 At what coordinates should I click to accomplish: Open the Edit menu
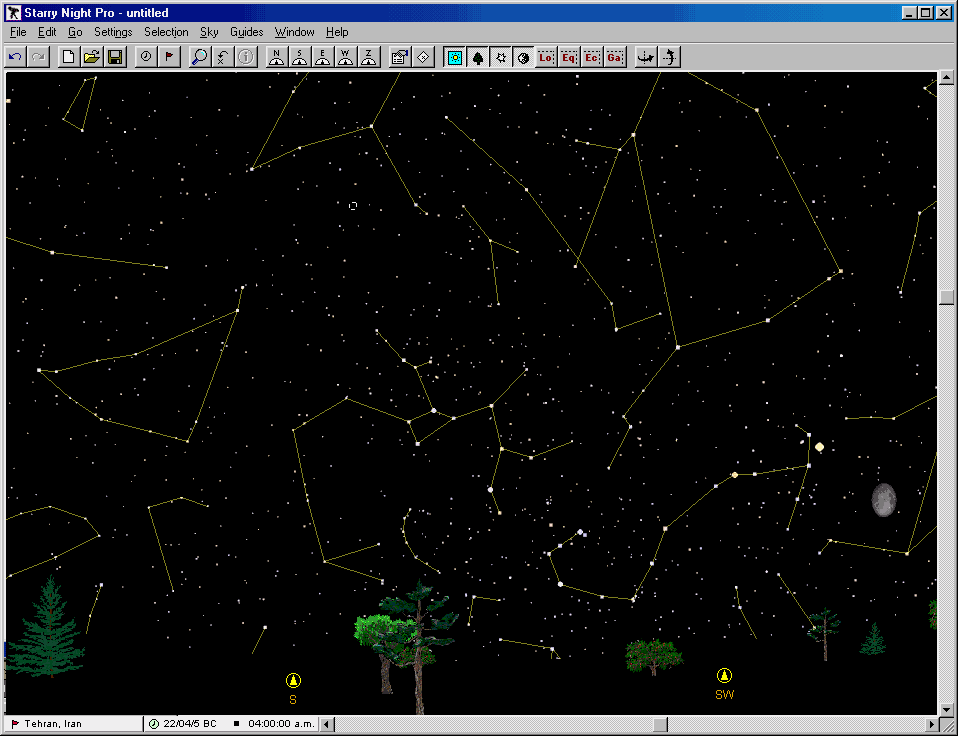tap(47, 32)
